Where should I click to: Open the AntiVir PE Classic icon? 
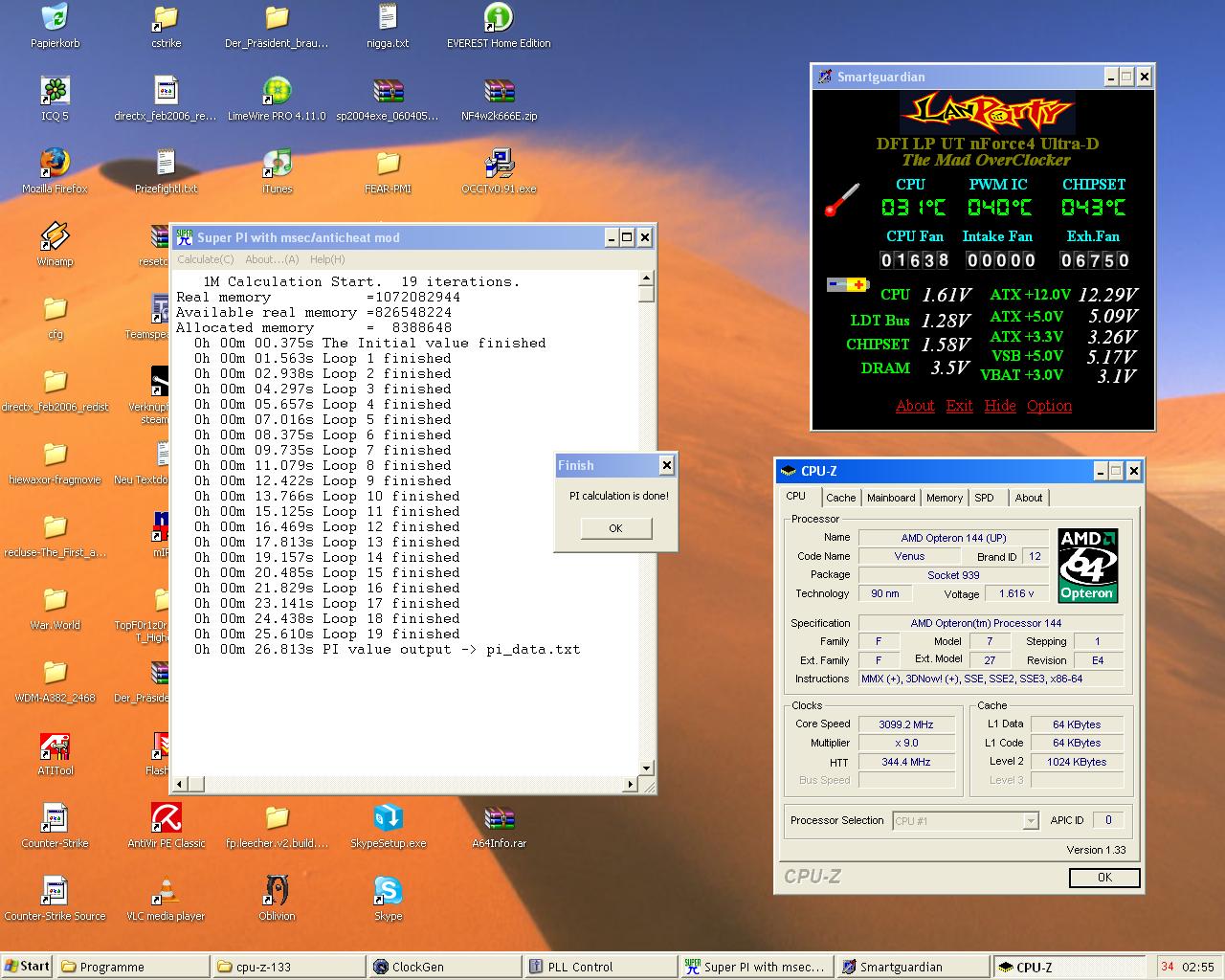[x=166, y=818]
